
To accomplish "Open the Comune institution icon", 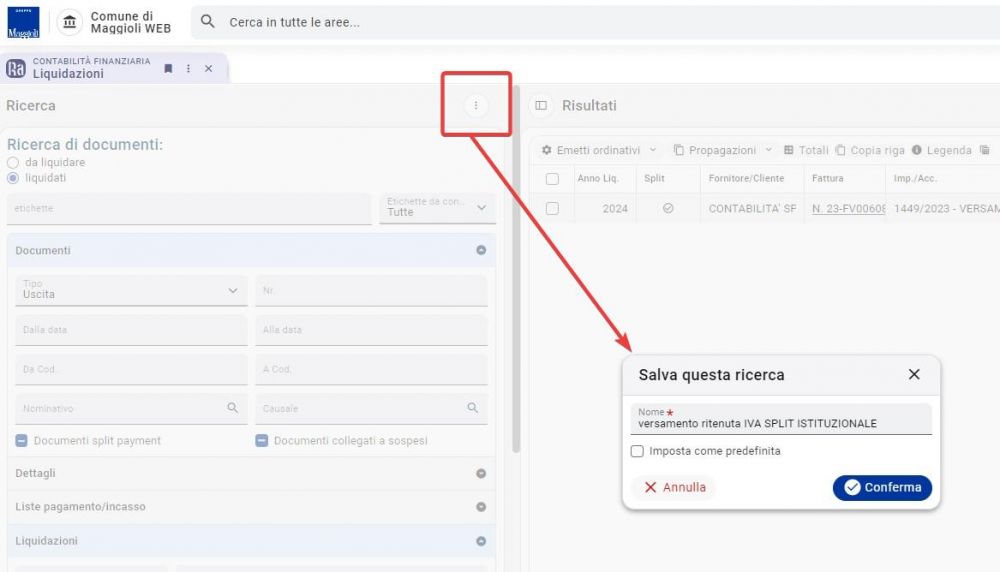I will [70, 22].
